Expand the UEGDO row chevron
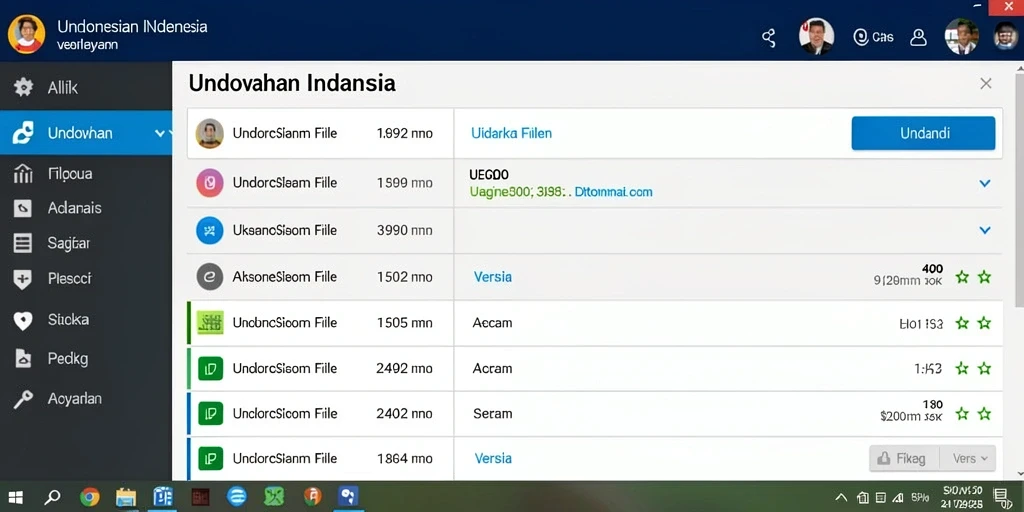 (985, 184)
